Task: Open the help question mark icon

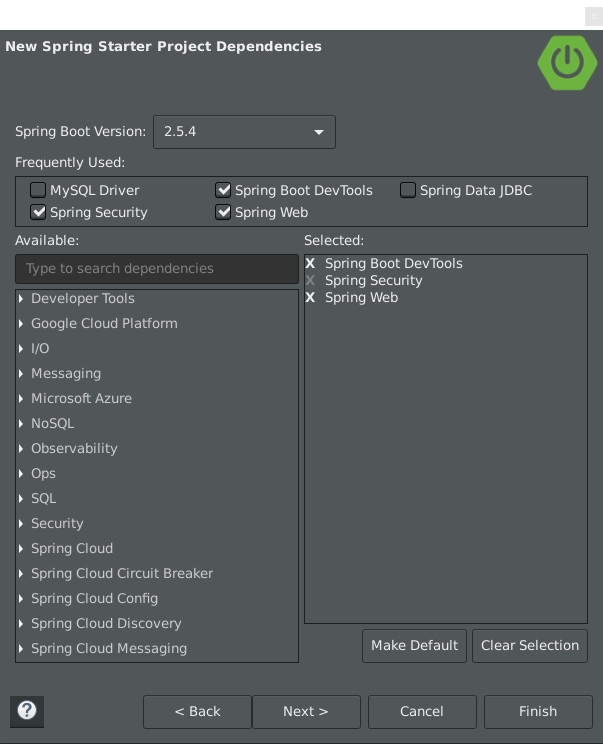Action: (x=27, y=711)
